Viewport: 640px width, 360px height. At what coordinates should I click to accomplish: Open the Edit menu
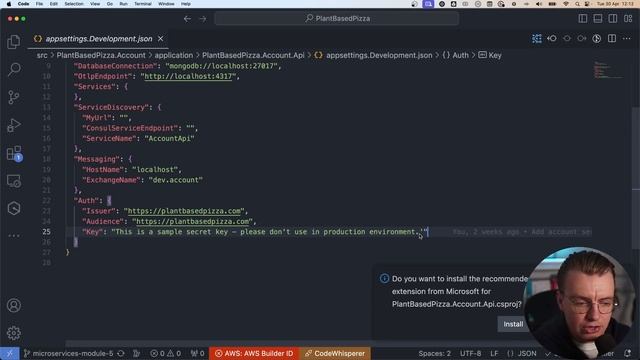tap(53, 4)
